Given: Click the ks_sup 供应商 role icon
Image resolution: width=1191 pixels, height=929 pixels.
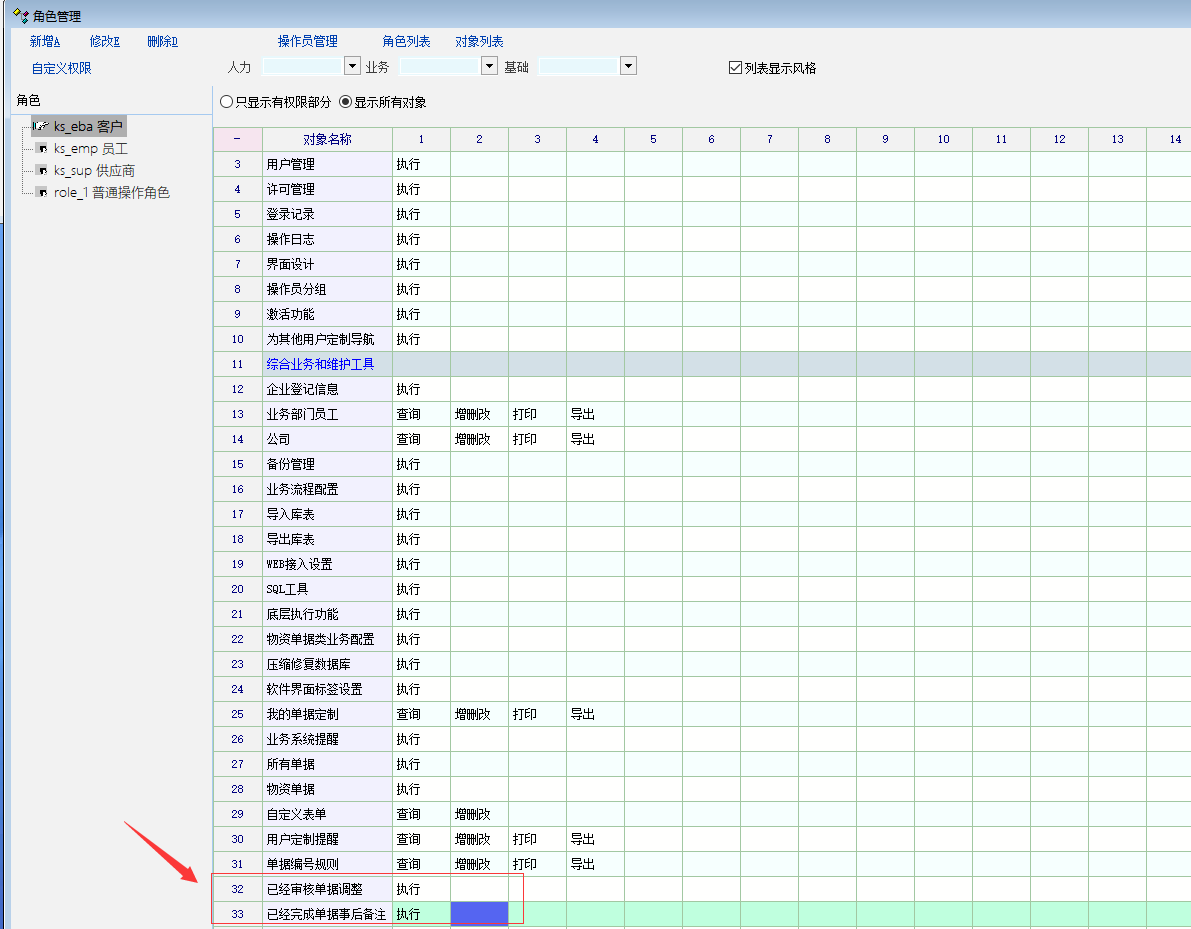Looking at the screenshot, I should coord(42,171).
